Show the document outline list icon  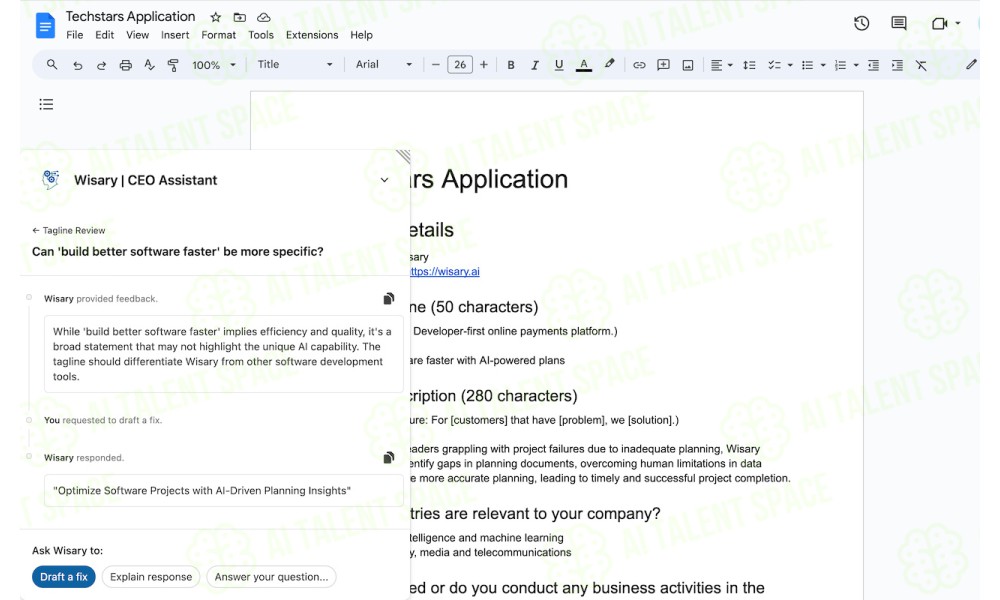(46, 104)
